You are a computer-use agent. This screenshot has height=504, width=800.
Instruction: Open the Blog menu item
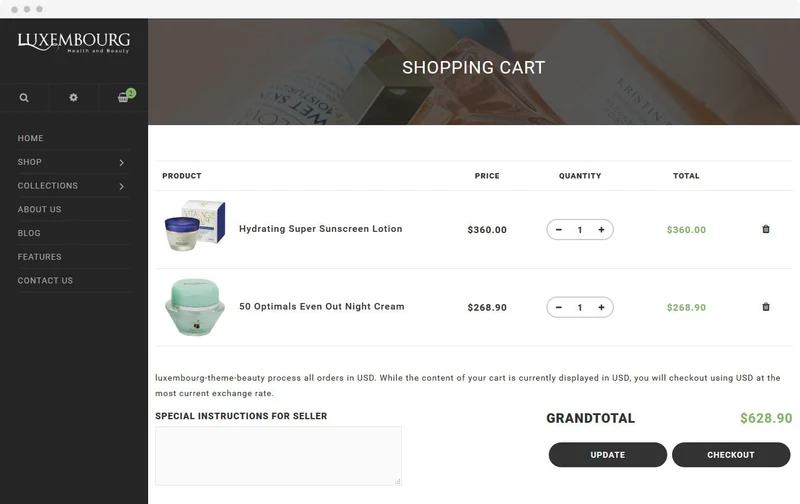29,233
